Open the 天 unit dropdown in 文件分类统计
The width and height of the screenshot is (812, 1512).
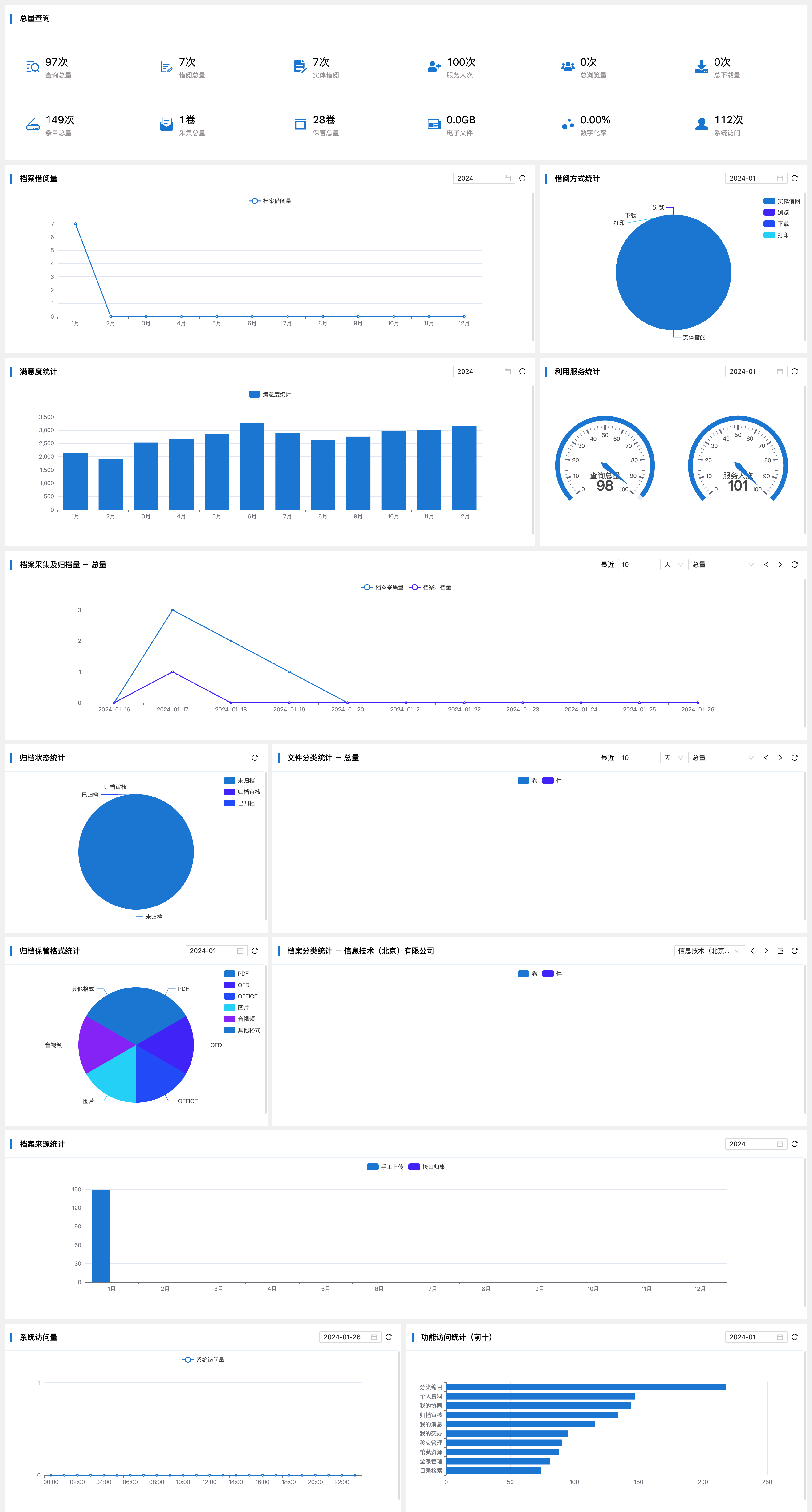[674, 758]
